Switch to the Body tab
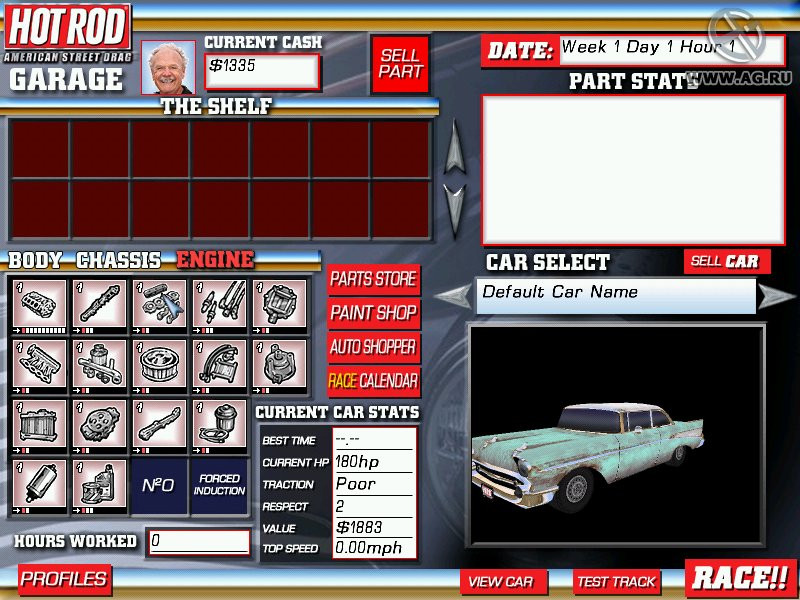 pyautogui.click(x=35, y=260)
